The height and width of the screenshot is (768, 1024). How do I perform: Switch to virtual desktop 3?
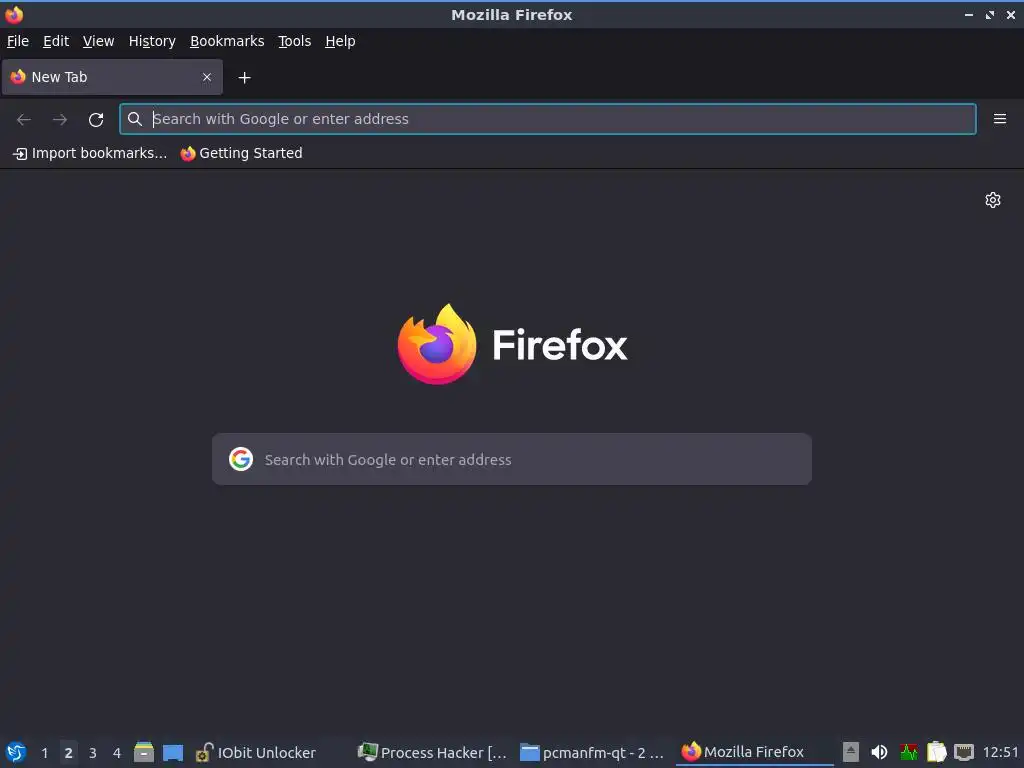[93, 753]
